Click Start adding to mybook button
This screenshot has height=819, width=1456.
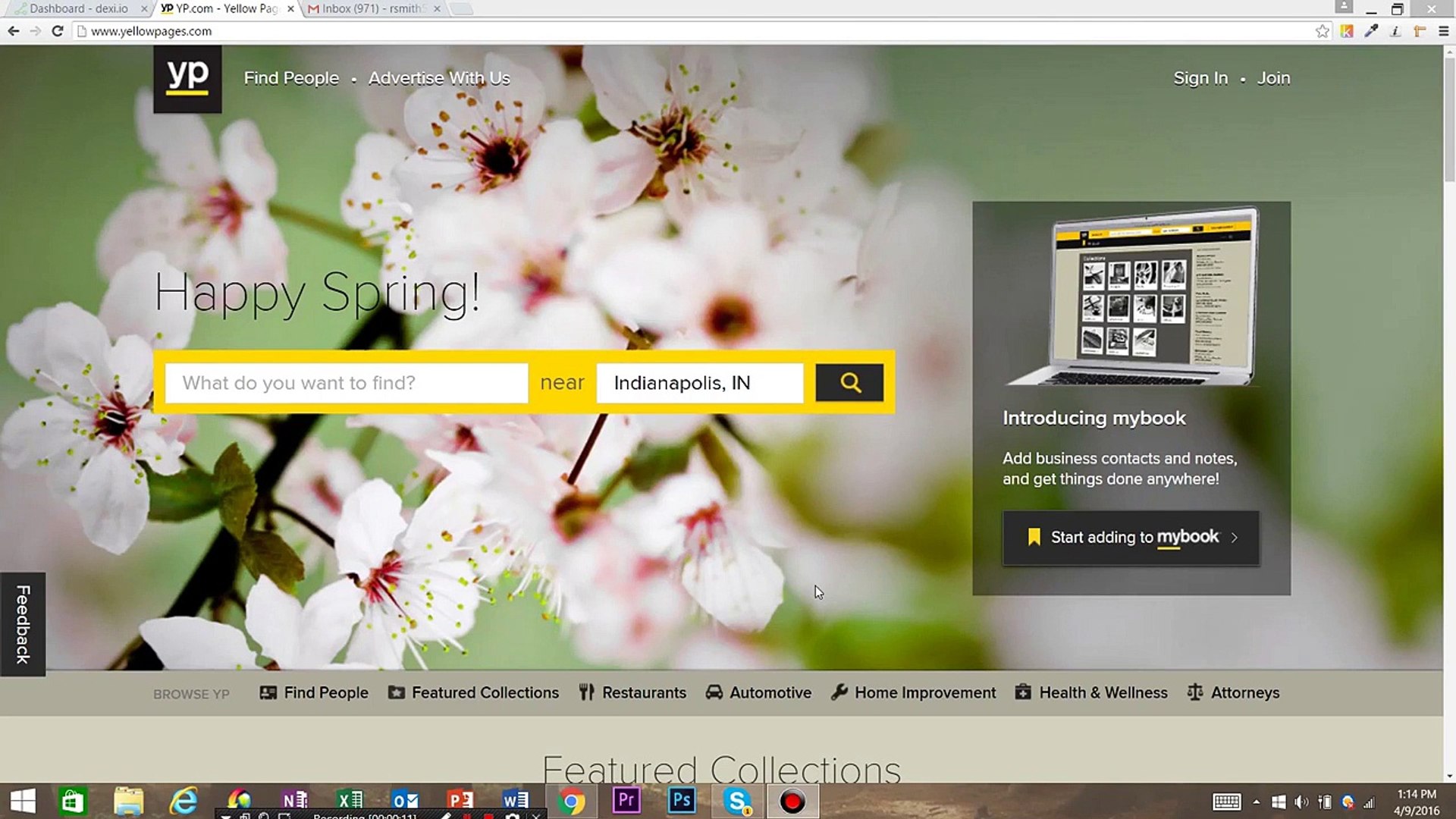pyautogui.click(x=1130, y=538)
